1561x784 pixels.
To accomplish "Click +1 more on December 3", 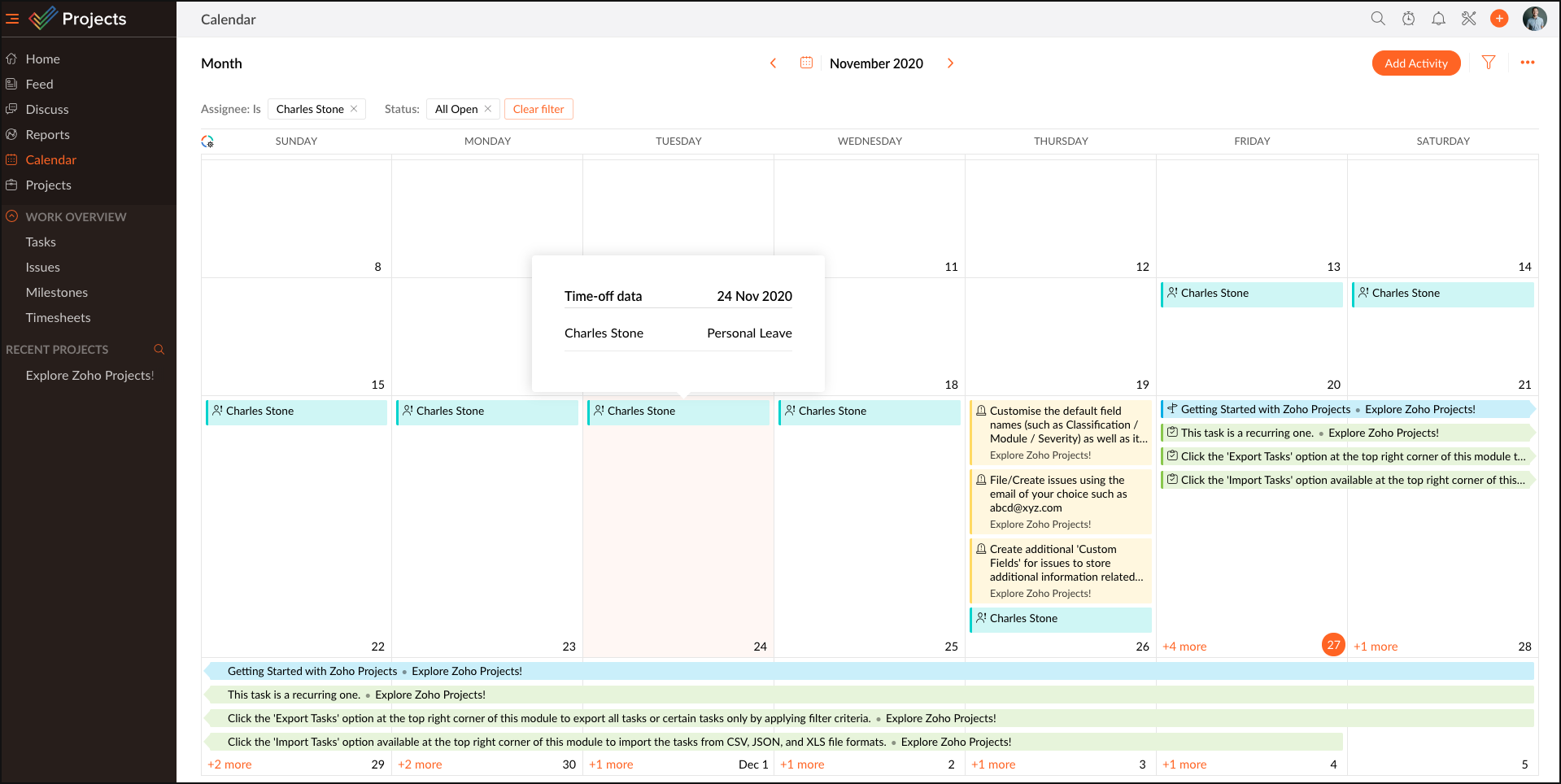I will click(x=993, y=764).
